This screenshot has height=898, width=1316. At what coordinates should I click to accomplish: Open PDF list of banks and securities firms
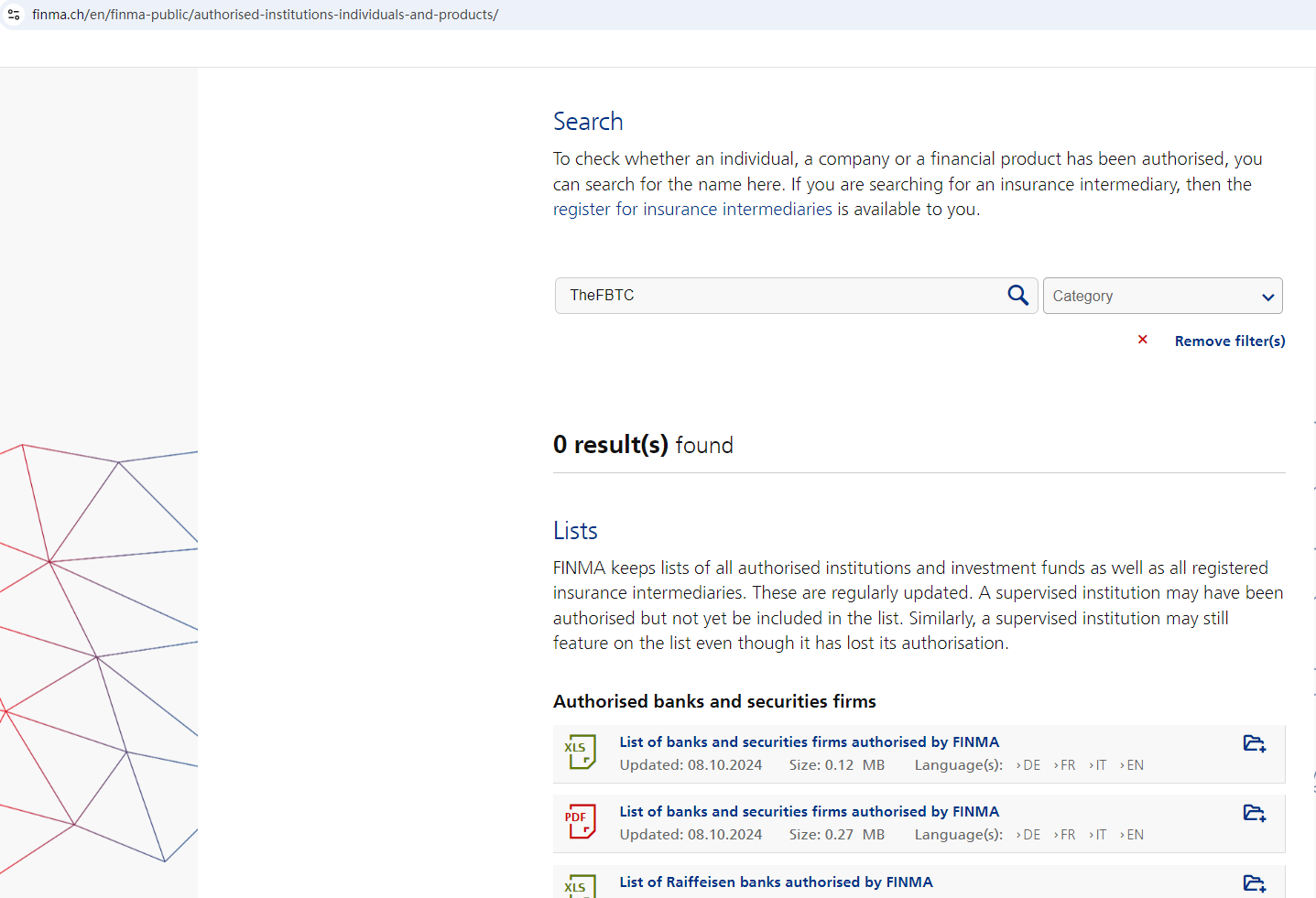(x=809, y=811)
